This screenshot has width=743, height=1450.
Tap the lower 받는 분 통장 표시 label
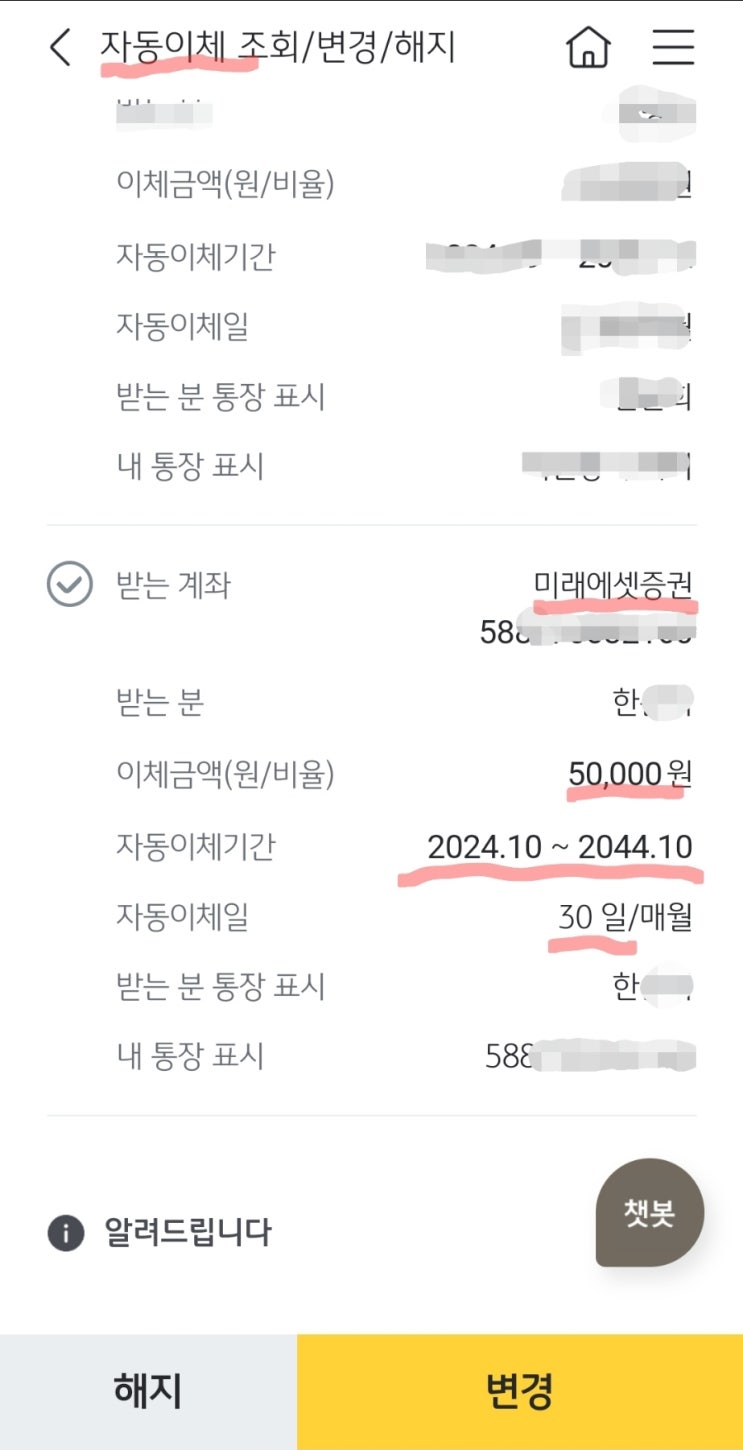click(x=221, y=987)
